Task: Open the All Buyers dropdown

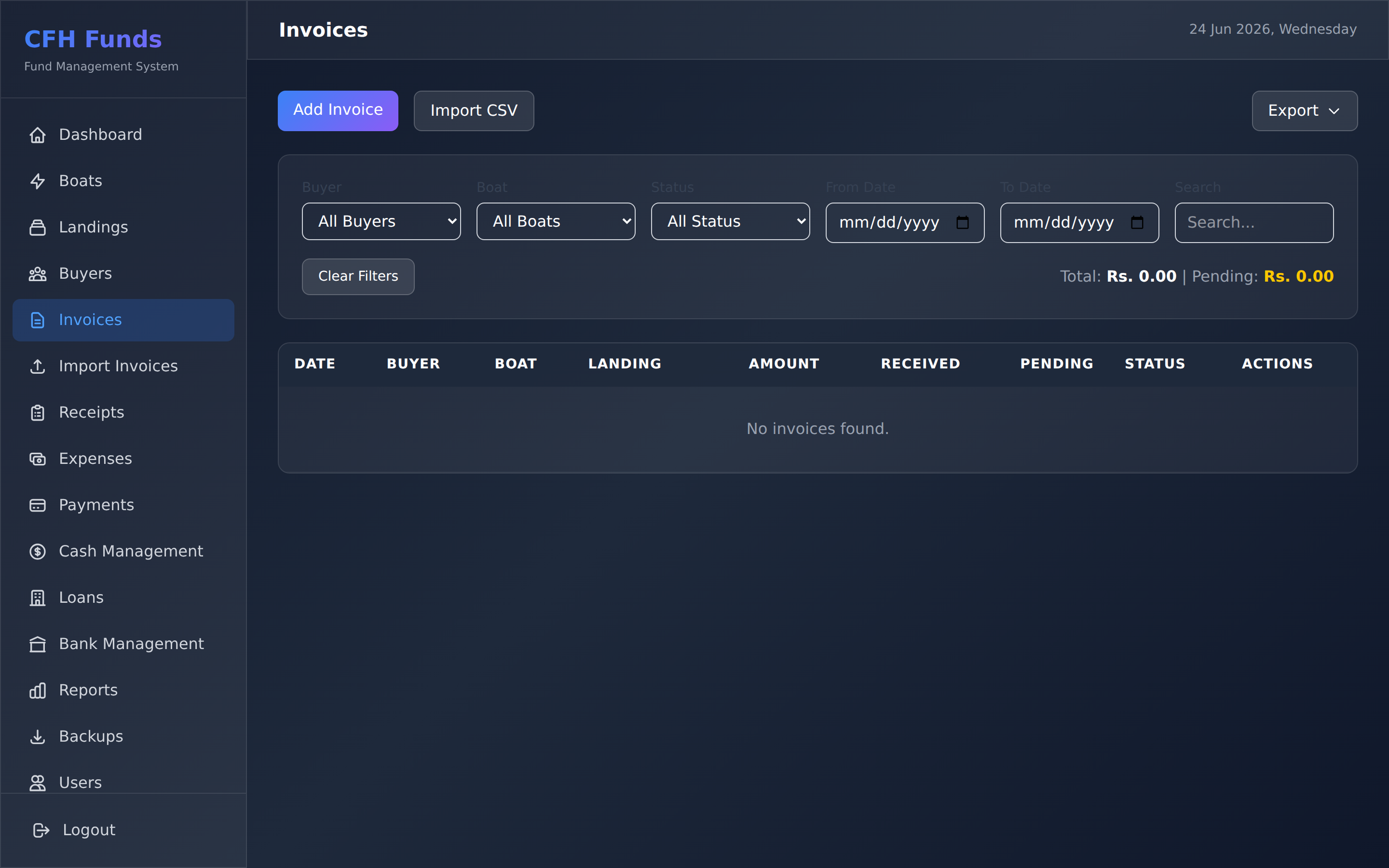Action: [x=381, y=221]
